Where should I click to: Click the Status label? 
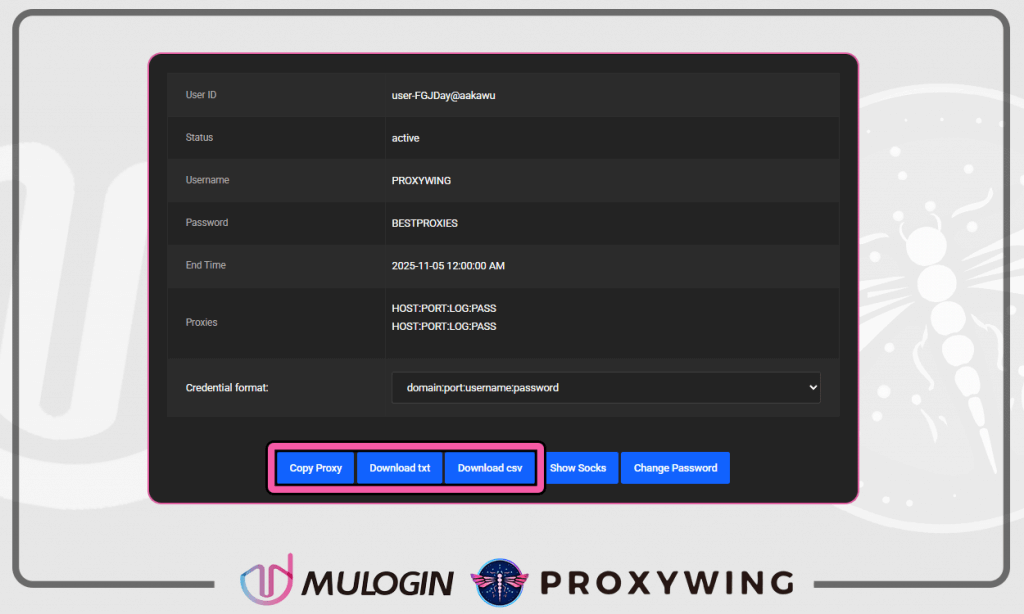tap(199, 137)
